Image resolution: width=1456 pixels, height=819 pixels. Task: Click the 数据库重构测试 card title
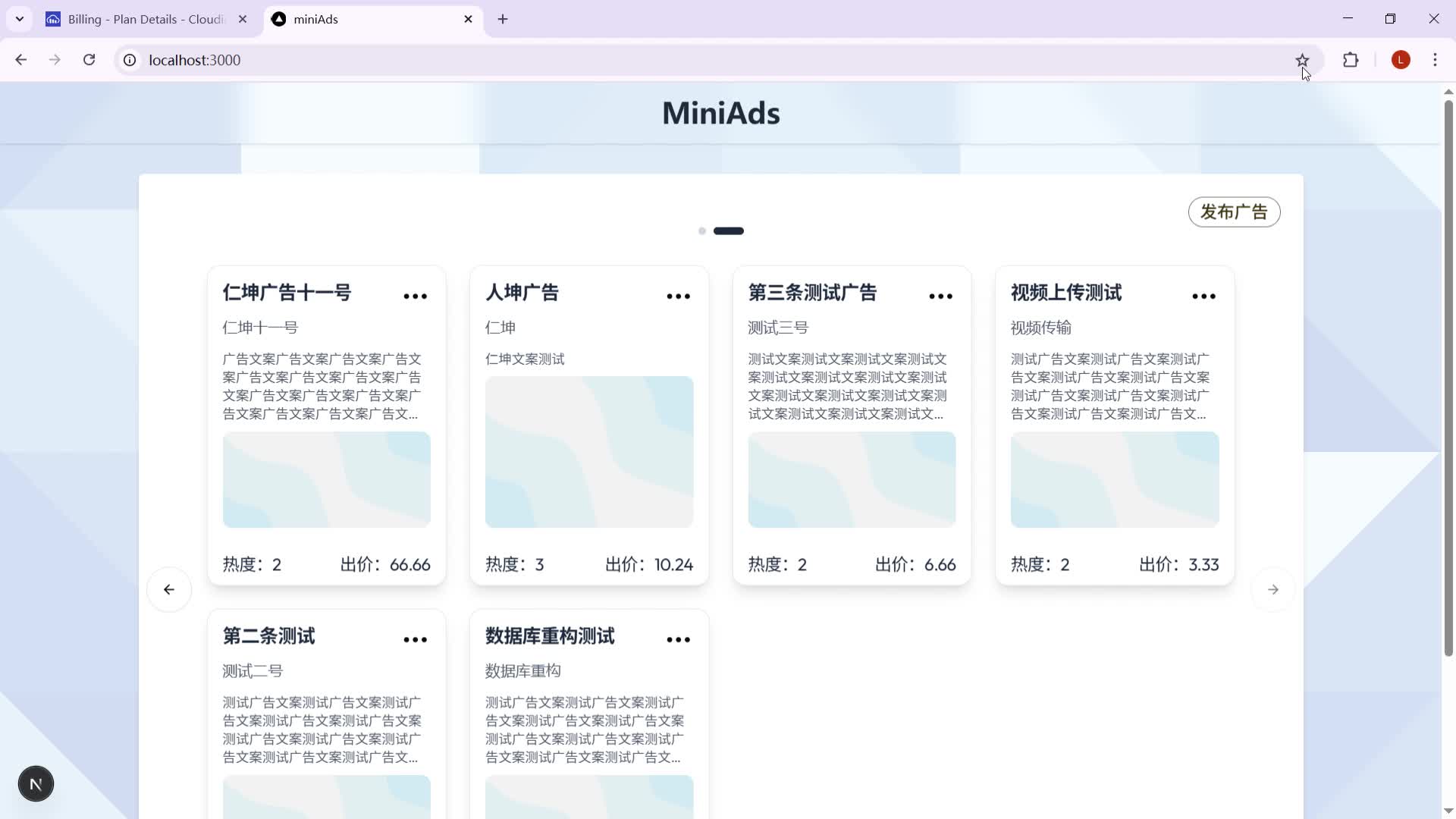[x=550, y=636]
